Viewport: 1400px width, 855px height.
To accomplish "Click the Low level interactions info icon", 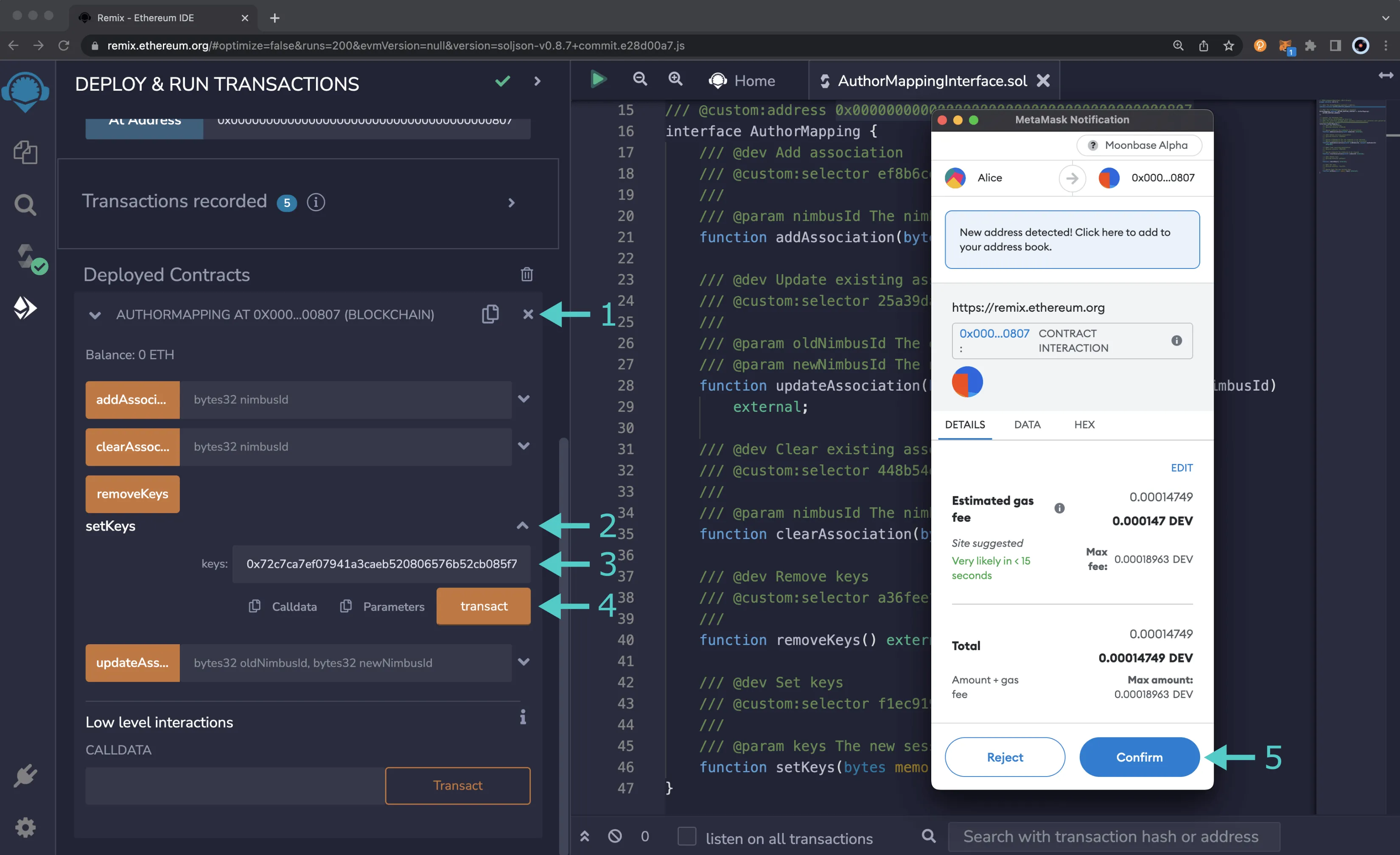I will point(523,718).
